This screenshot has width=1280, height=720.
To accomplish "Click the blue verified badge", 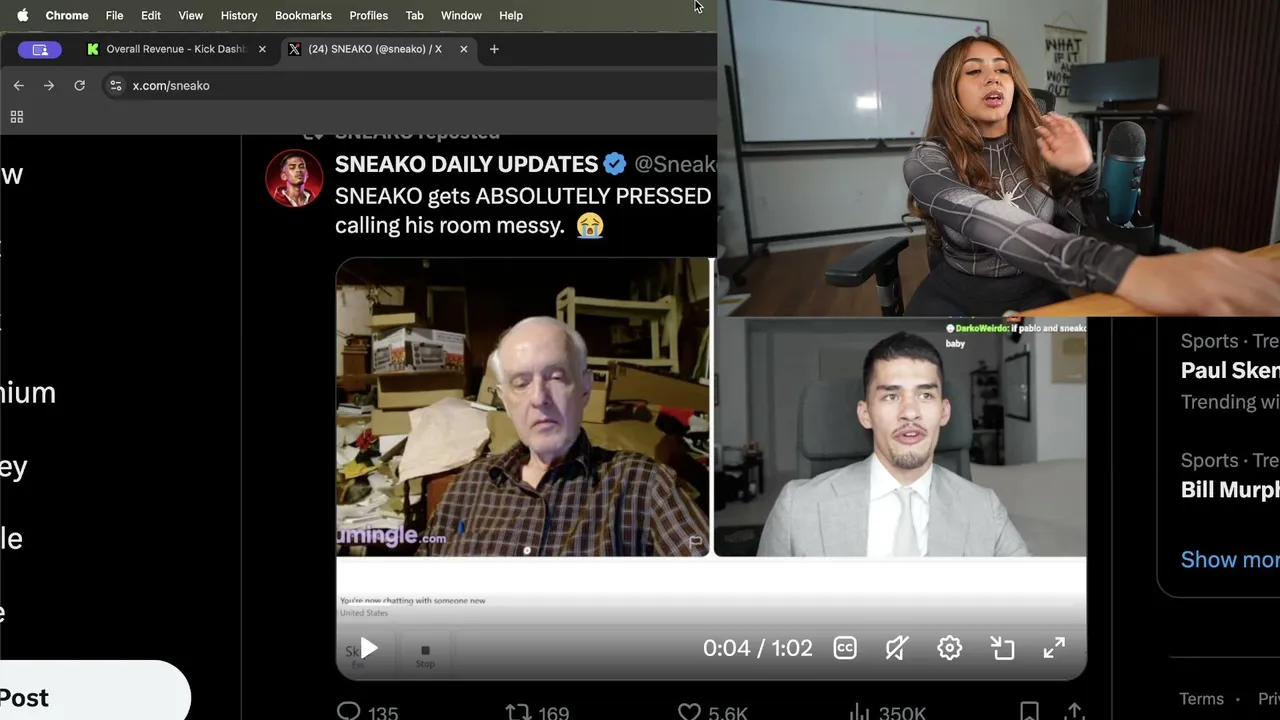I will (614, 164).
